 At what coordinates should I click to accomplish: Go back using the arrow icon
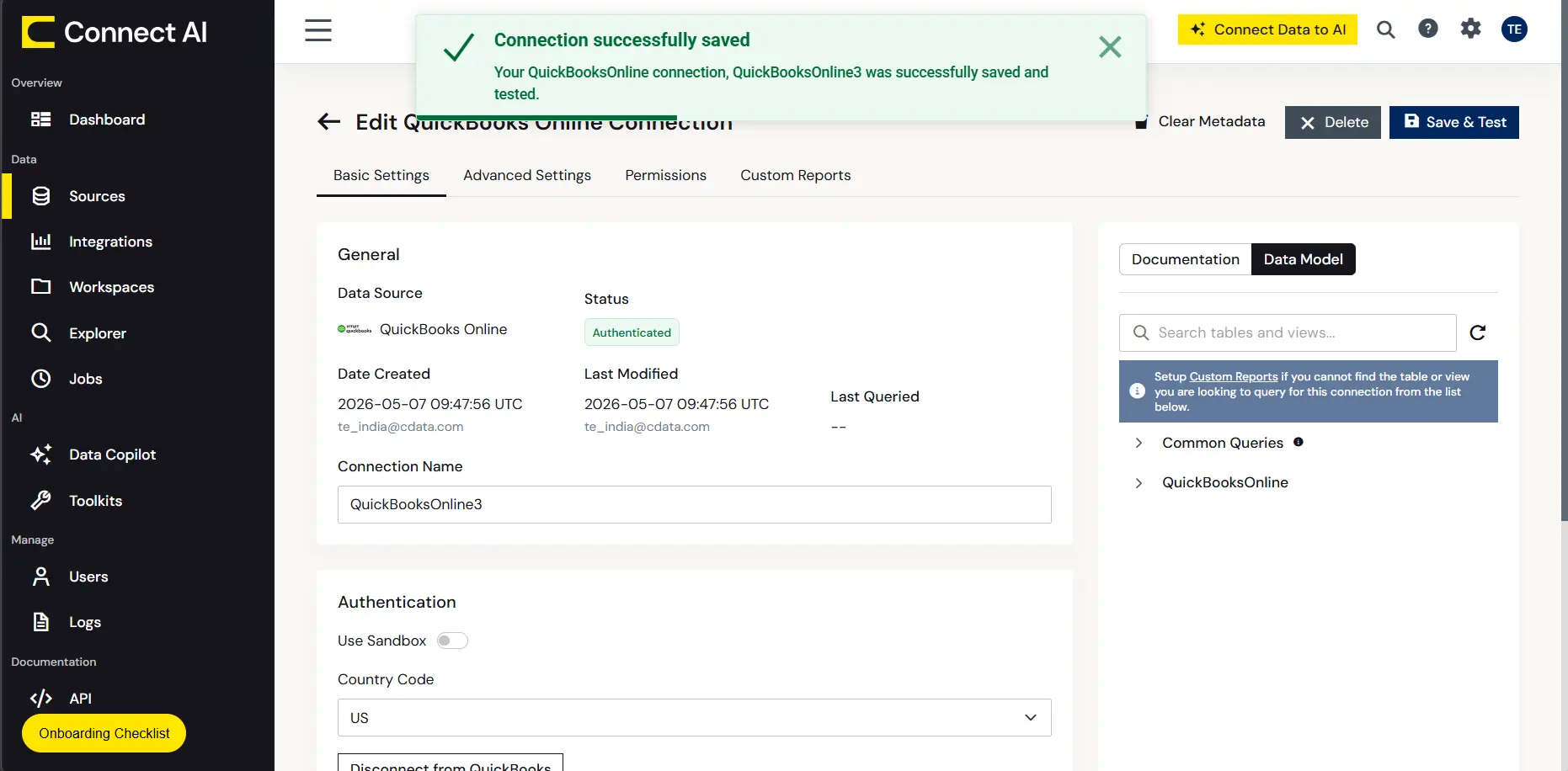pyautogui.click(x=328, y=122)
